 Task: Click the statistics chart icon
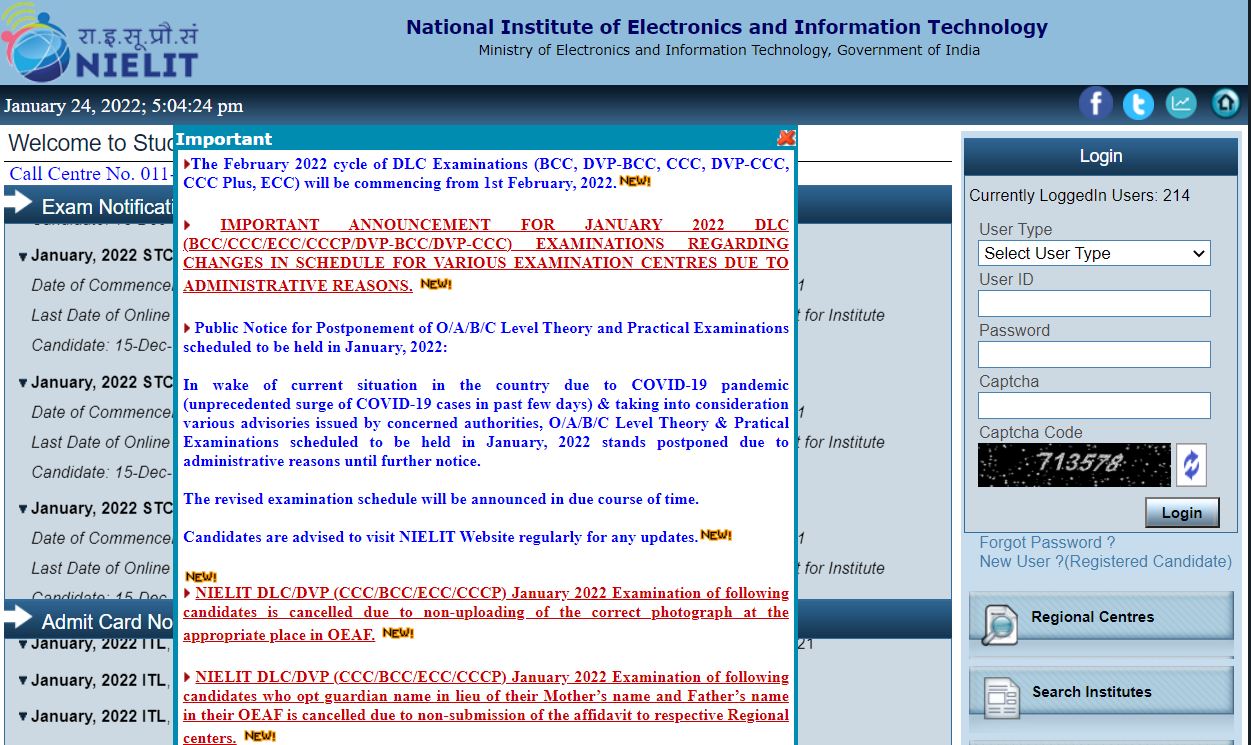(x=1181, y=103)
